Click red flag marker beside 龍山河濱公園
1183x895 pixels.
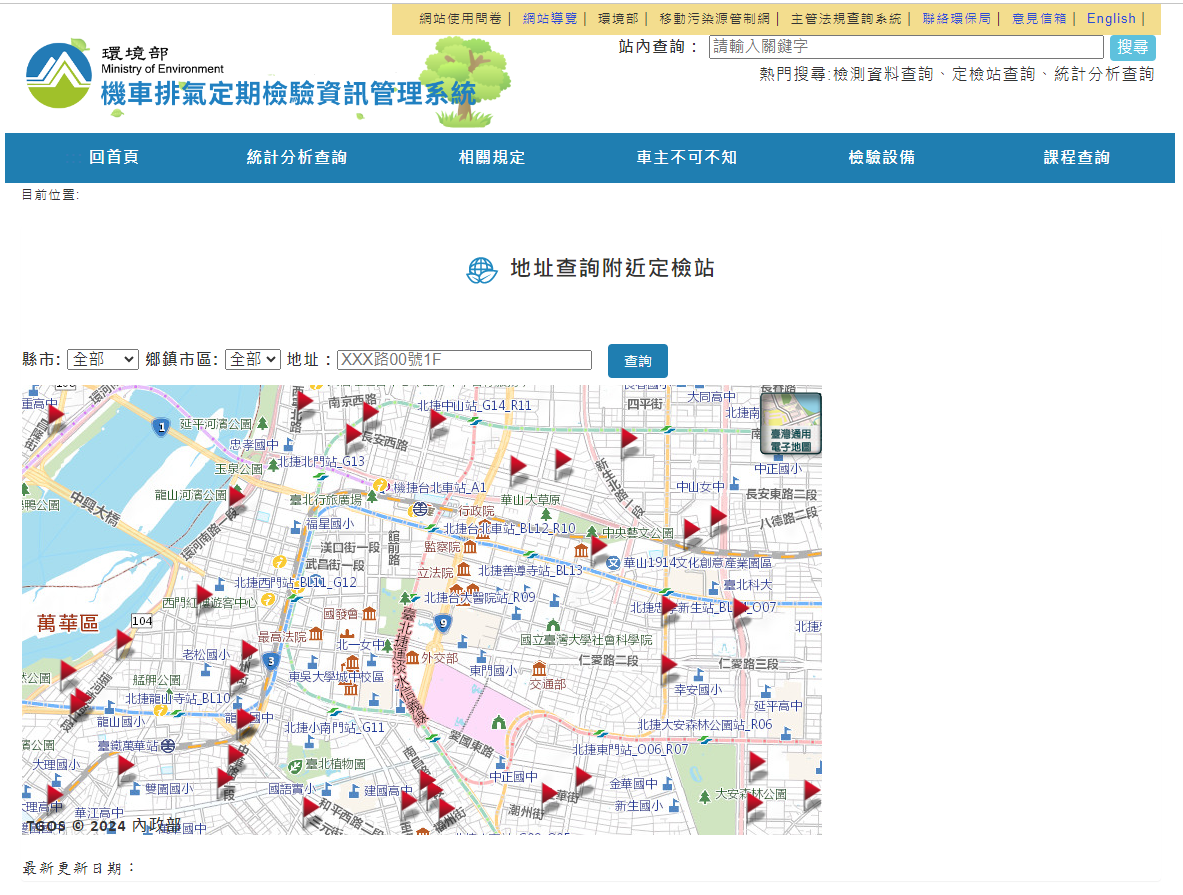click(x=236, y=497)
